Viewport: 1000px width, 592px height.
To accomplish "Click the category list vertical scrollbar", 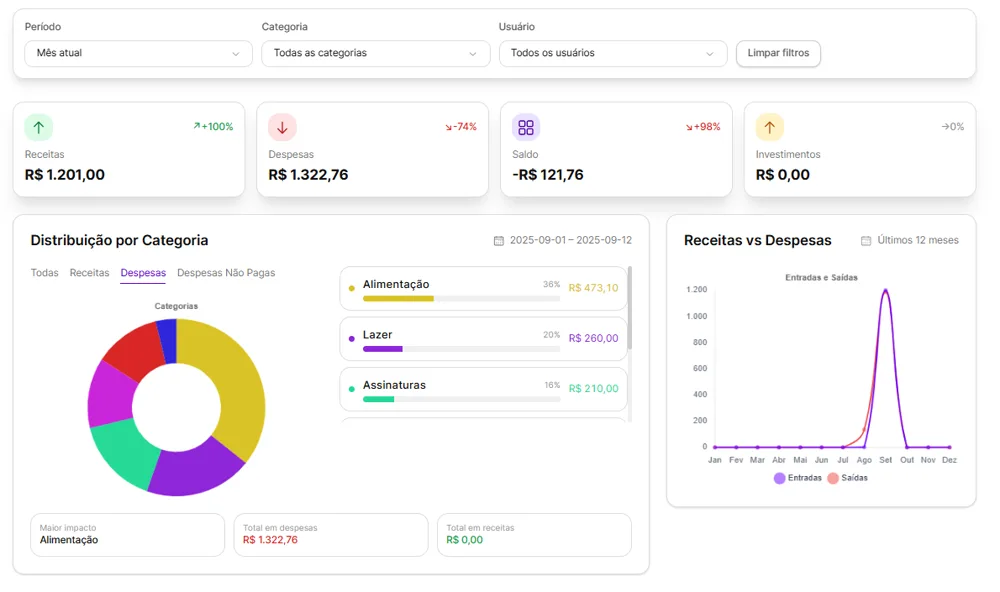I will 630,308.
